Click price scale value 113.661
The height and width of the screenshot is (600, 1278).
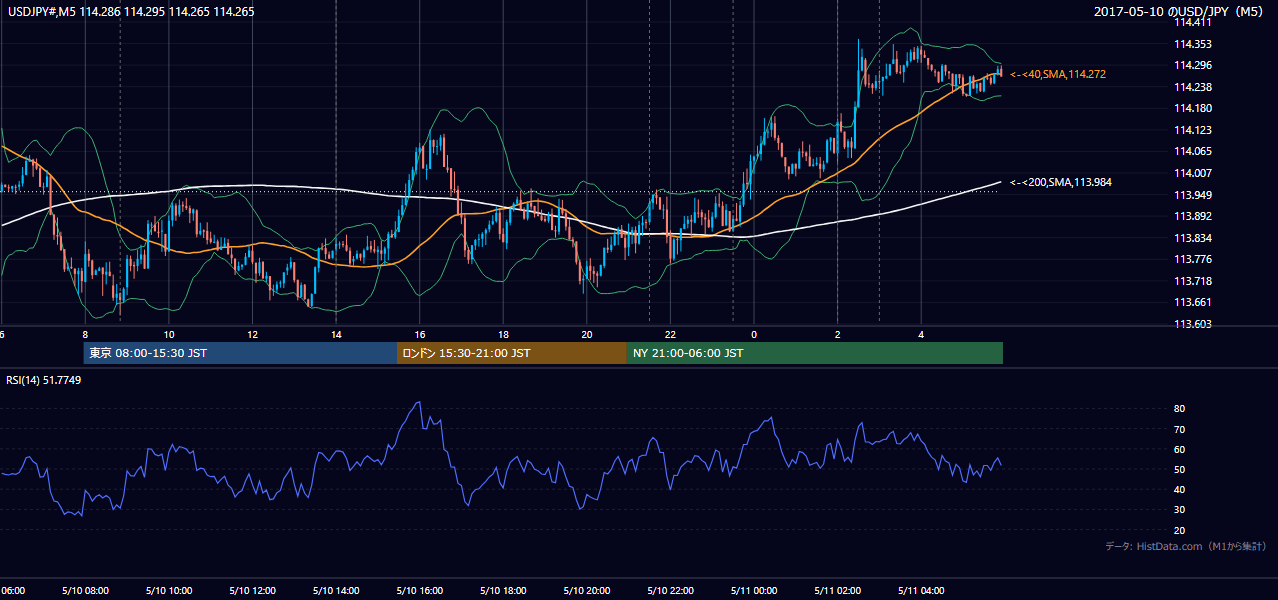coord(1192,303)
